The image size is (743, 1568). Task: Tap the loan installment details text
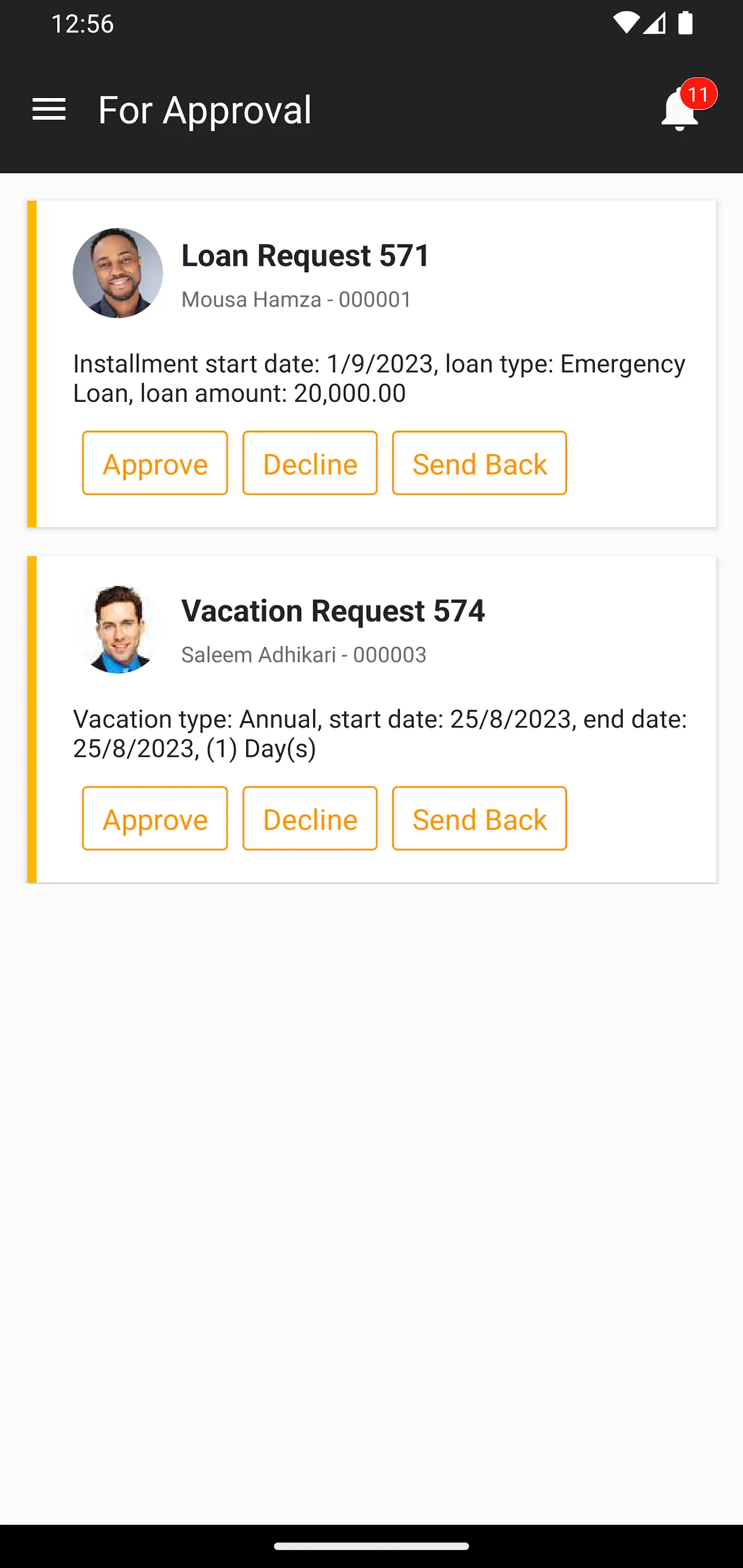click(x=379, y=378)
